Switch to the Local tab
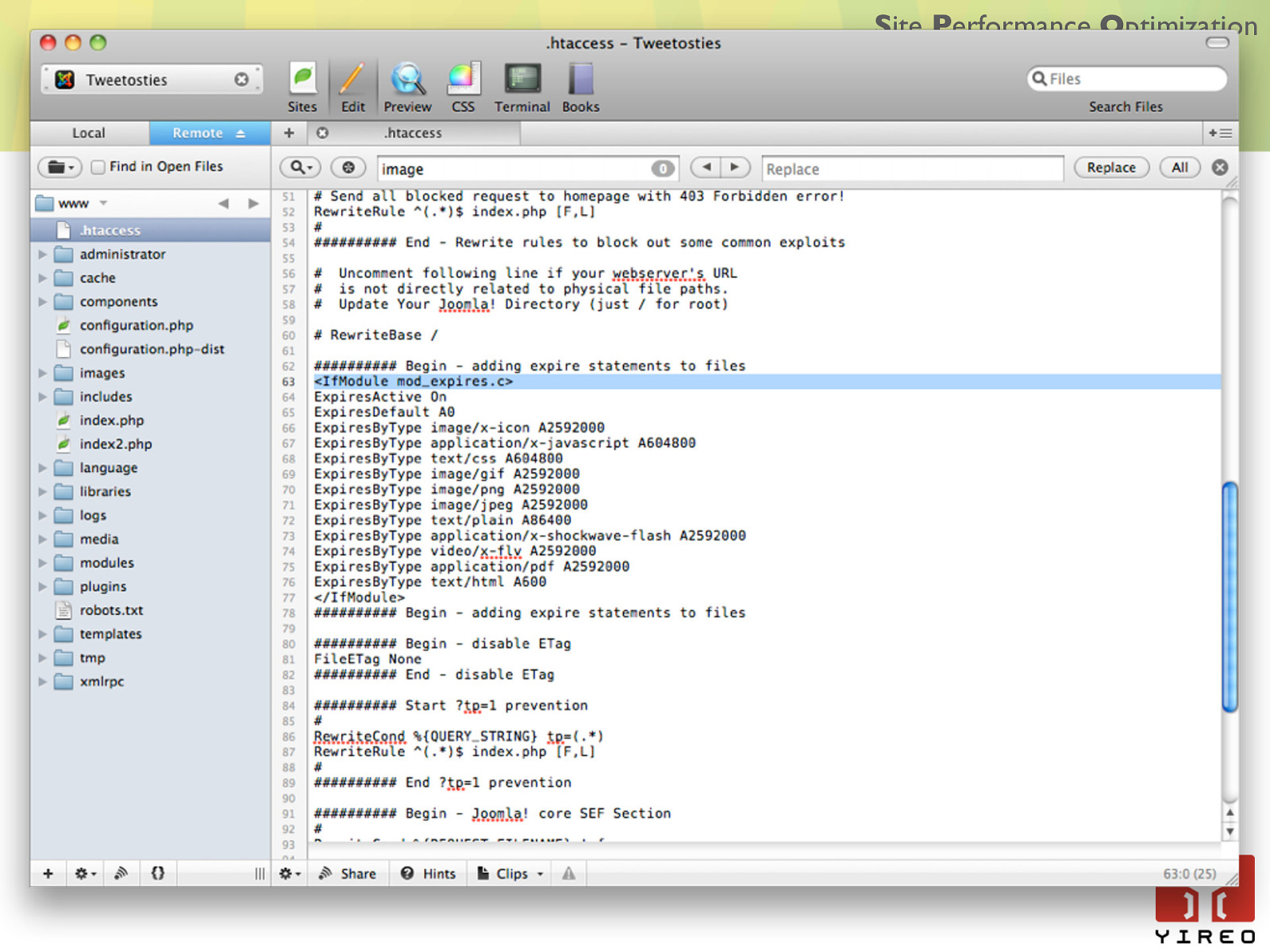 pyautogui.click(x=89, y=132)
